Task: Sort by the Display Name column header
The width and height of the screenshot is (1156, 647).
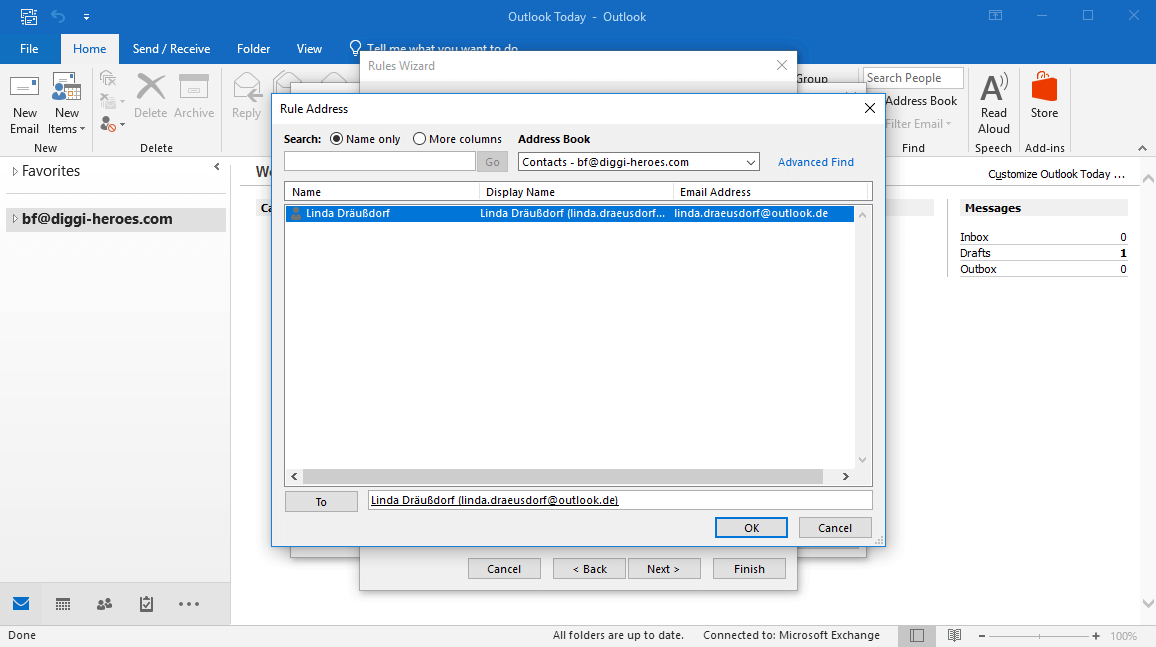Action: coord(577,192)
